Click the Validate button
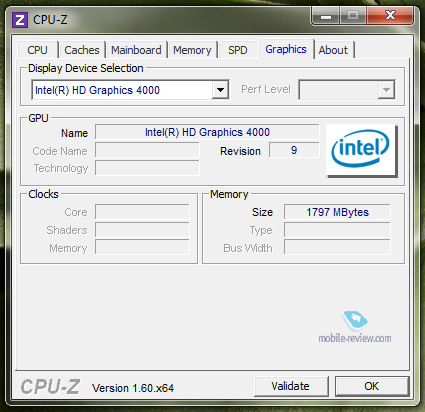The image size is (425, 412). (x=291, y=386)
